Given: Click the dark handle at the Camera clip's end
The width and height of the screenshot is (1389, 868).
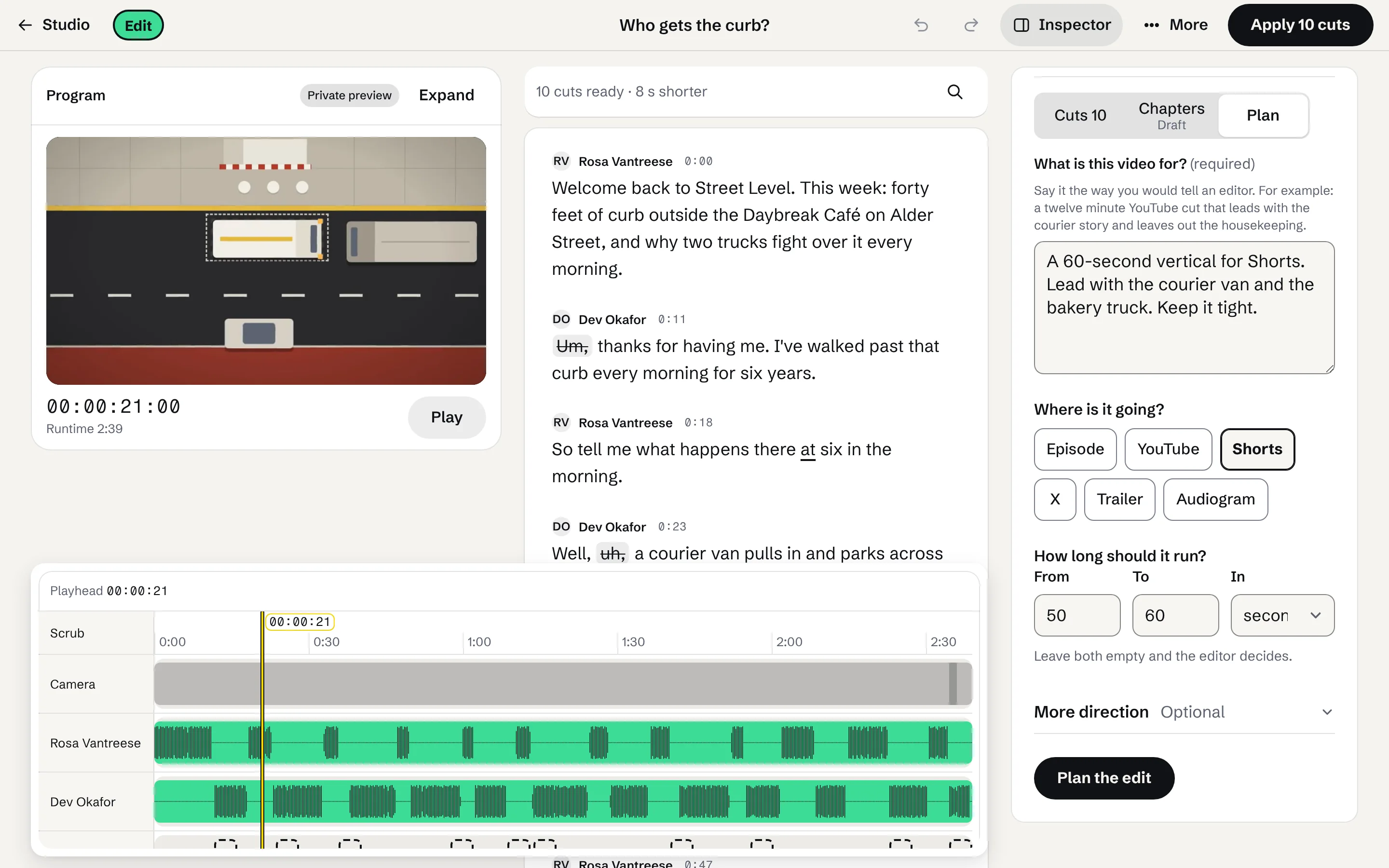Looking at the screenshot, I should click(953, 684).
